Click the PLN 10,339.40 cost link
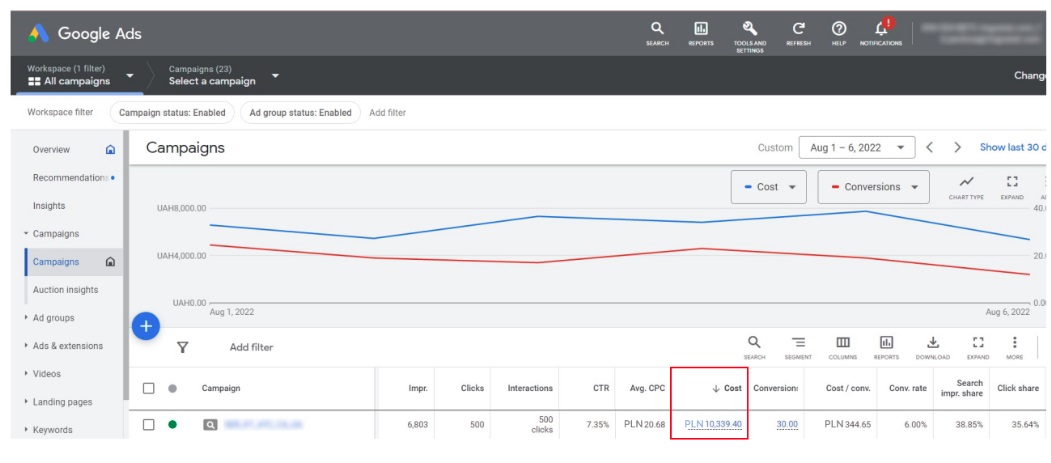The width and height of the screenshot is (1051, 463). tap(713, 424)
